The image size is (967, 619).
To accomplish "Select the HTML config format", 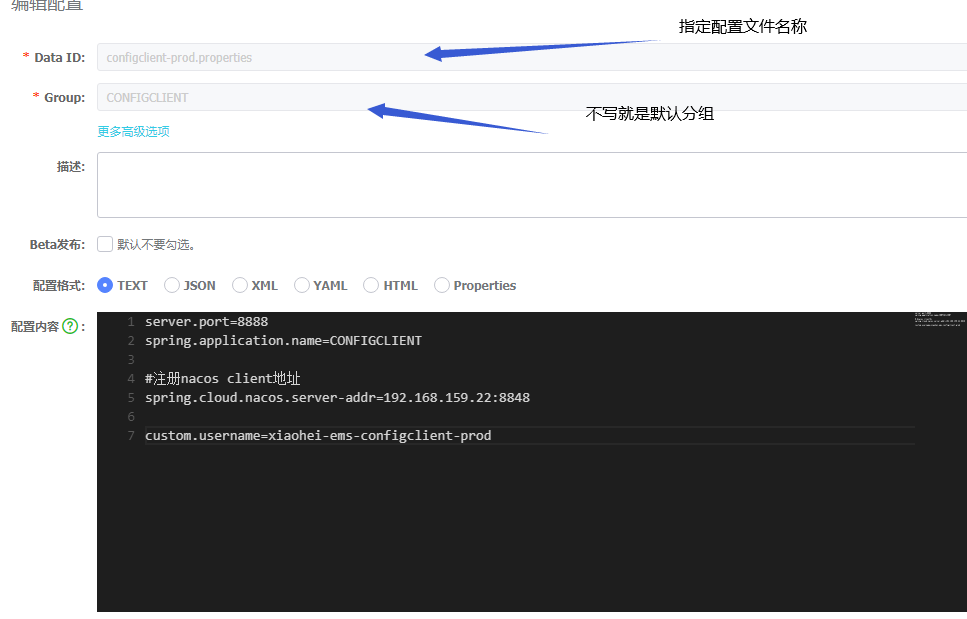I will 371,285.
